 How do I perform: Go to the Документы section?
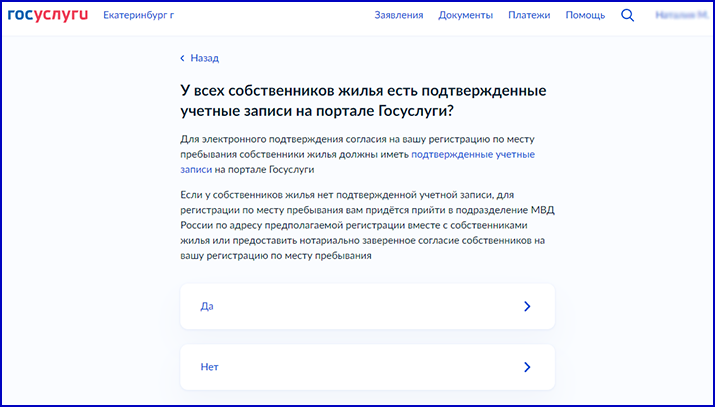[465, 16]
